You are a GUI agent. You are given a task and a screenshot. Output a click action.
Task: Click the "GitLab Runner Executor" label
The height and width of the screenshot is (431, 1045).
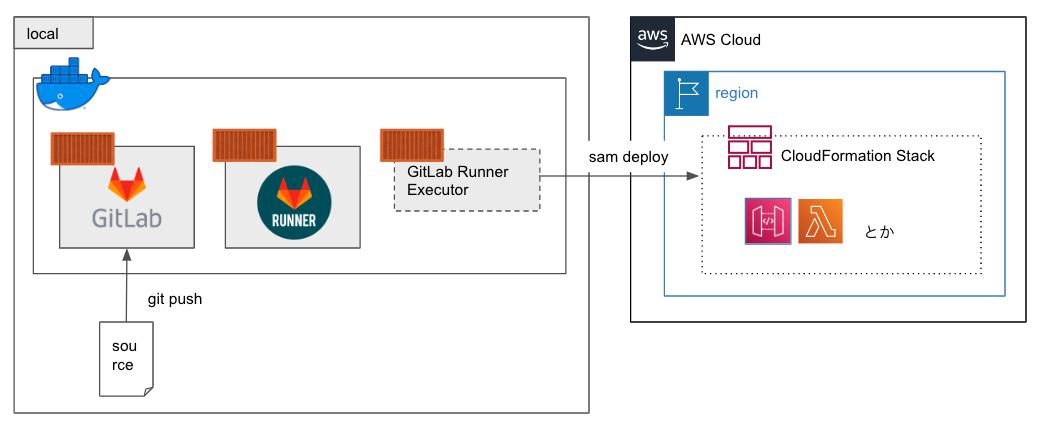tap(458, 181)
